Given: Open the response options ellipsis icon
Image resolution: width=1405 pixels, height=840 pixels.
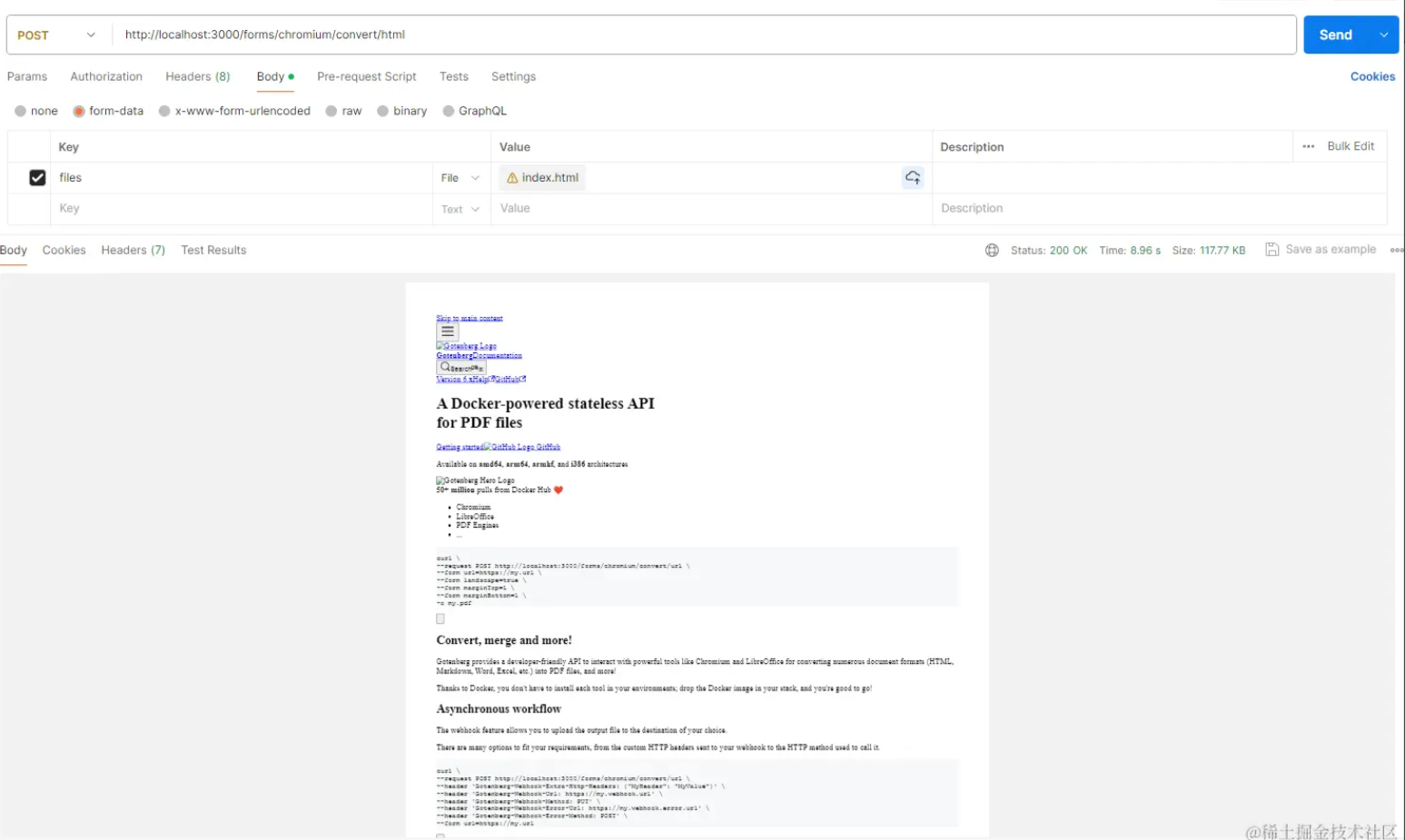Looking at the screenshot, I should (x=1397, y=250).
